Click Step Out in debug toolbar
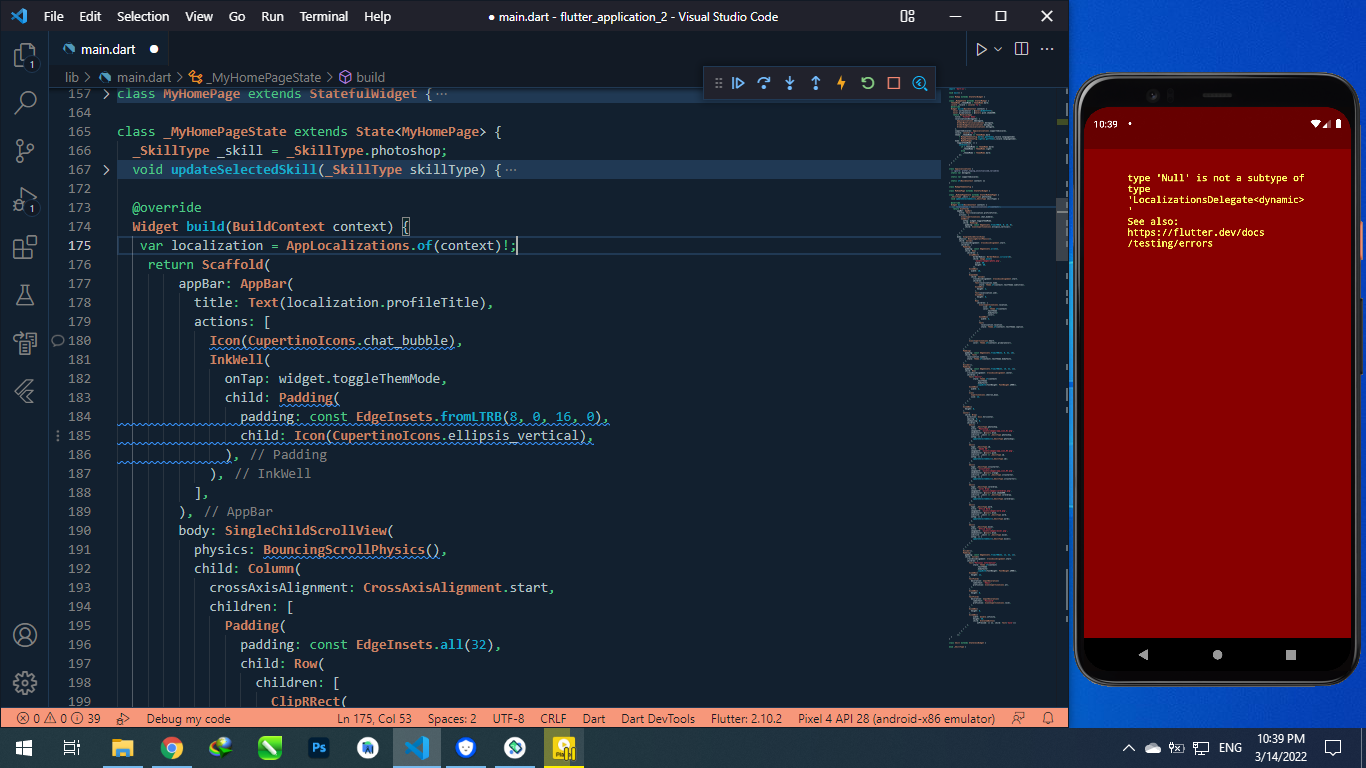 pyautogui.click(x=816, y=83)
